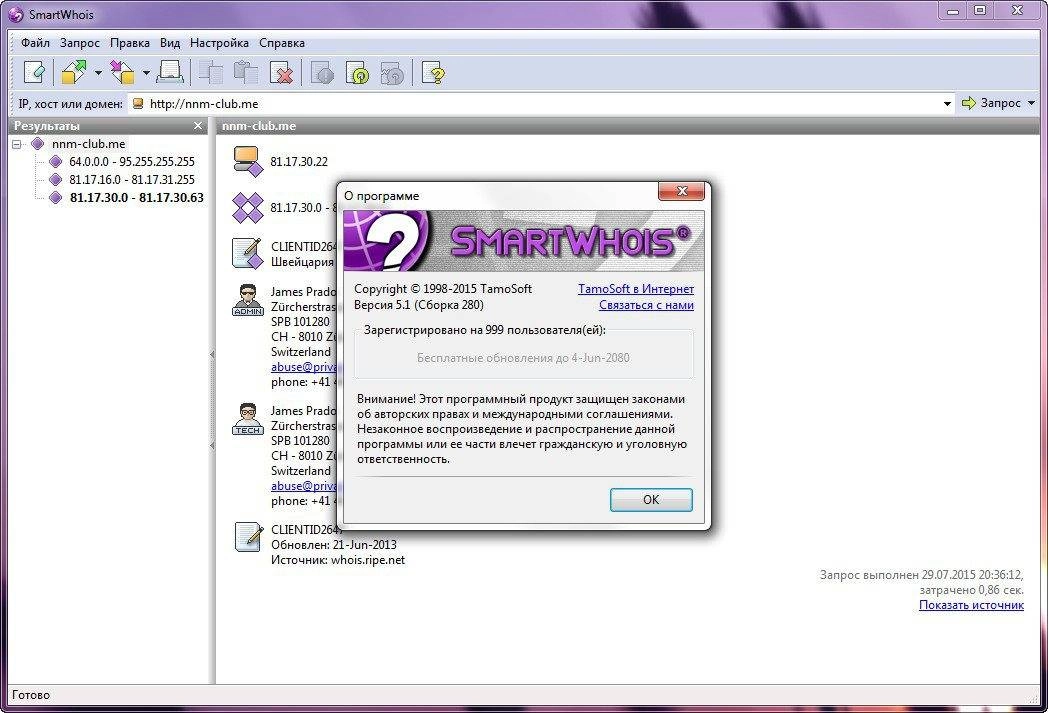The image size is (1048, 713).
Task: Click the greyed stop-query toolbar icon
Action: point(323,72)
